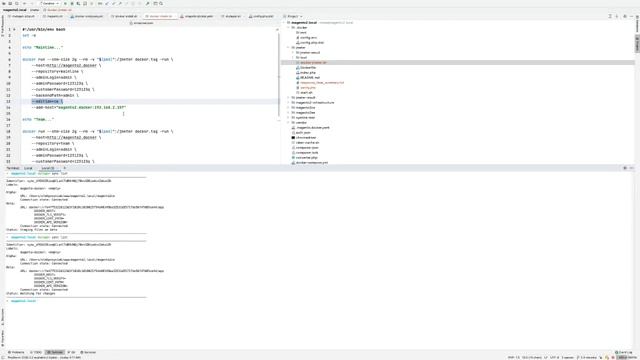The height and width of the screenshot is (360, 640).
Task: Collapse the magento2.local project root
Action: (x=285, y=22)
